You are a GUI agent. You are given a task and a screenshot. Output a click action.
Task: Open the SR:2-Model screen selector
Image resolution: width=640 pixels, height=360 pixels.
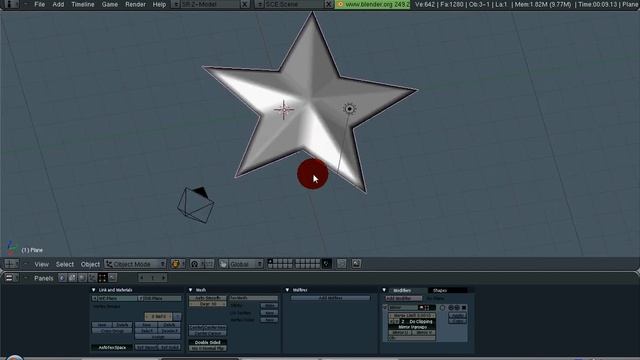coord(176,4)
